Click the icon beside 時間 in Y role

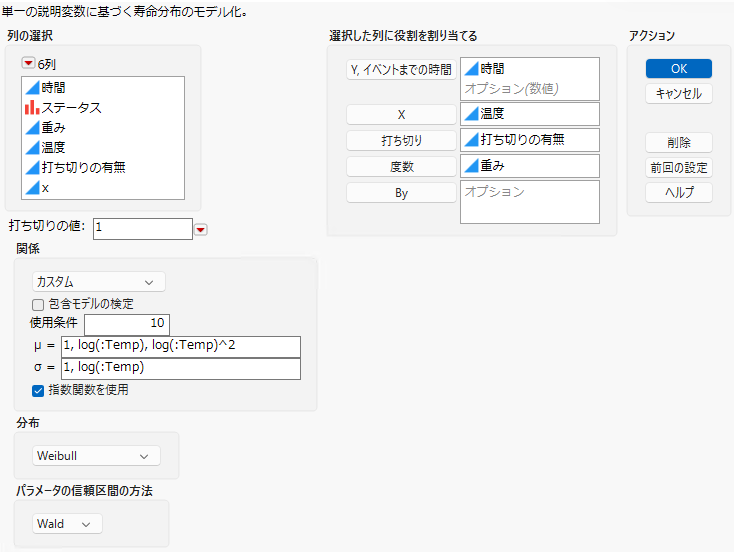click(x=471, y=69)
